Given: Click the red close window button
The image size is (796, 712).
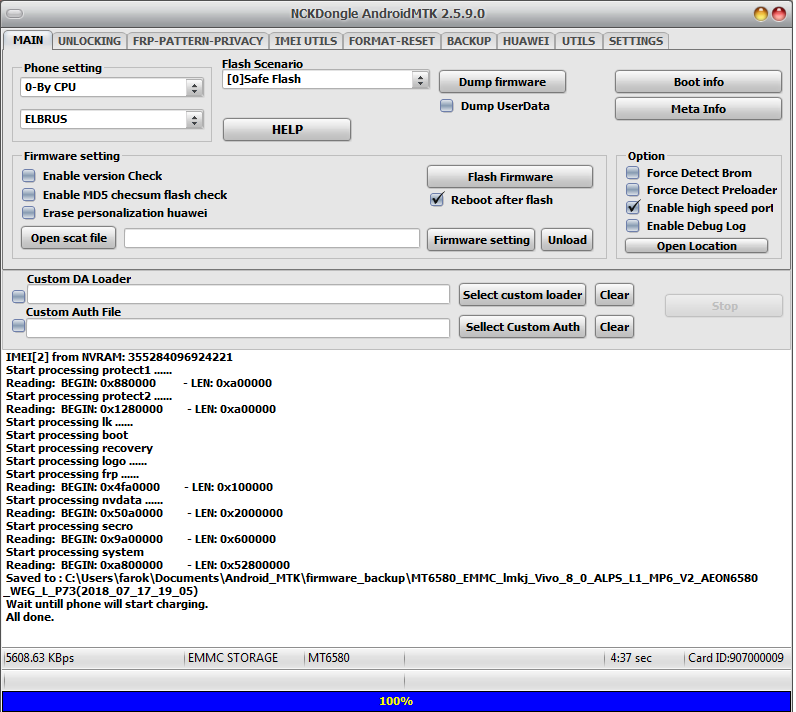Looking at the screenshot, I should click(779, 14).
